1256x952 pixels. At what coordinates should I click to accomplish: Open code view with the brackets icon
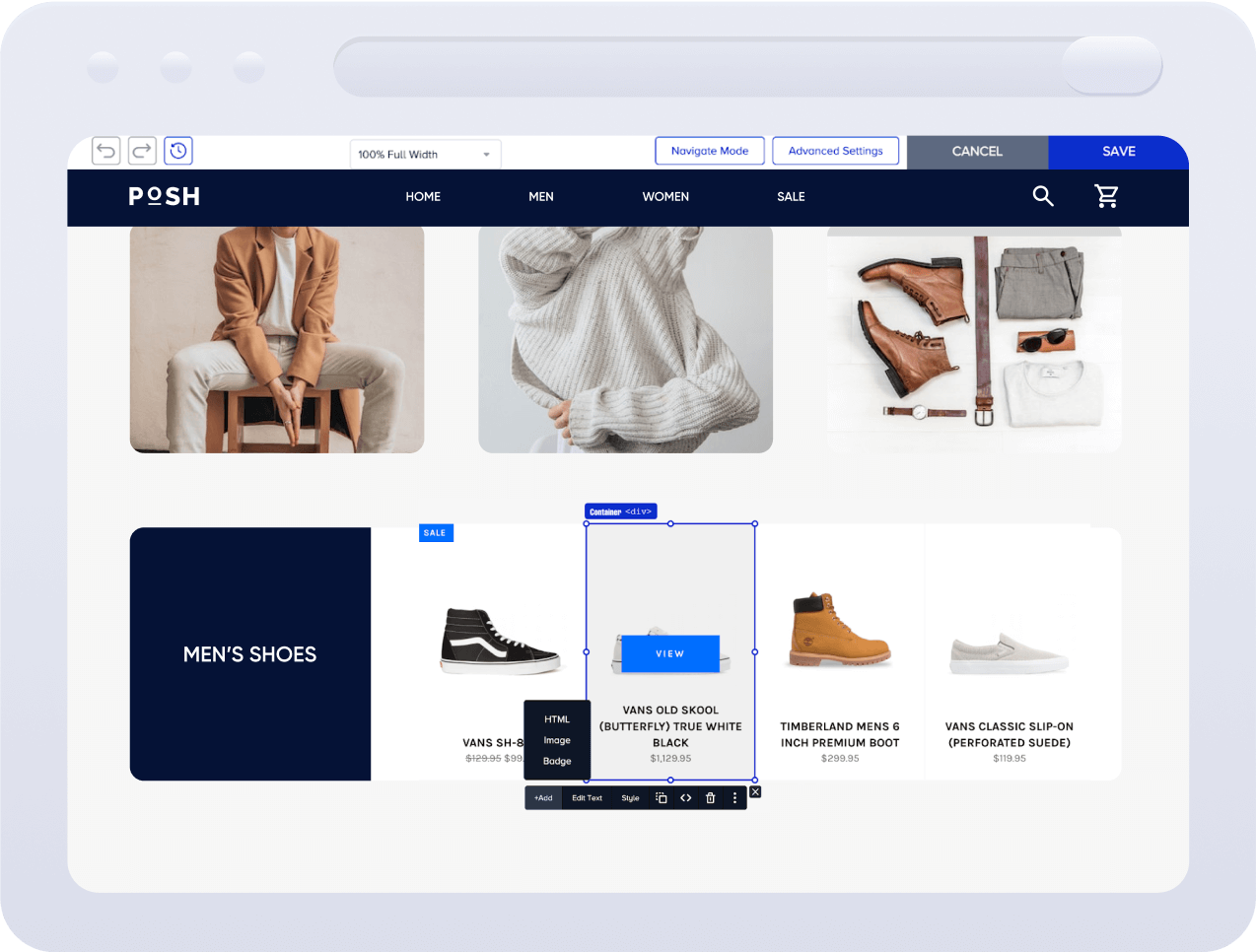point(686,798)
